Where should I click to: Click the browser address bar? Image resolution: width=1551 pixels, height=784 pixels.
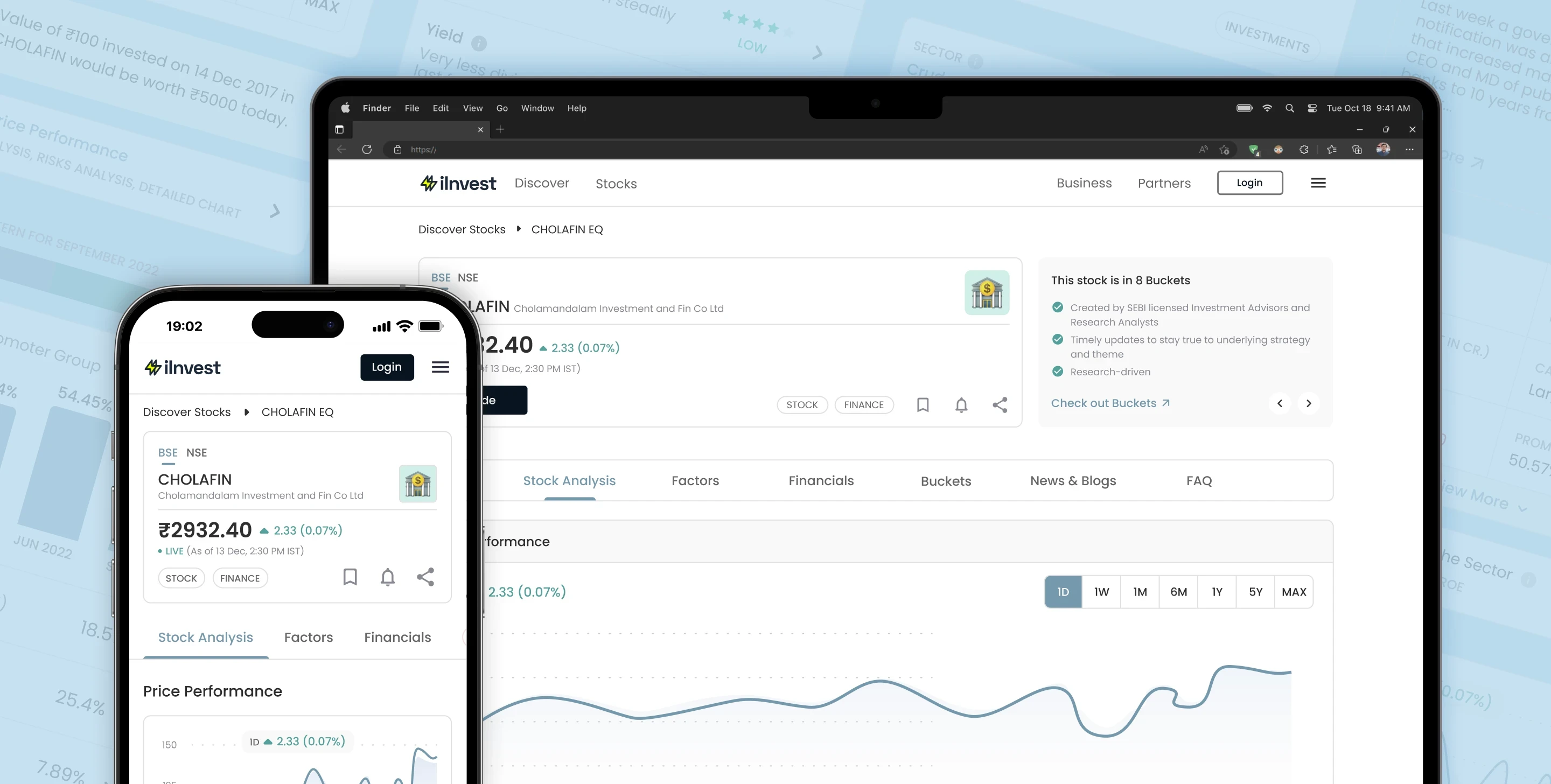coord(783,149)
